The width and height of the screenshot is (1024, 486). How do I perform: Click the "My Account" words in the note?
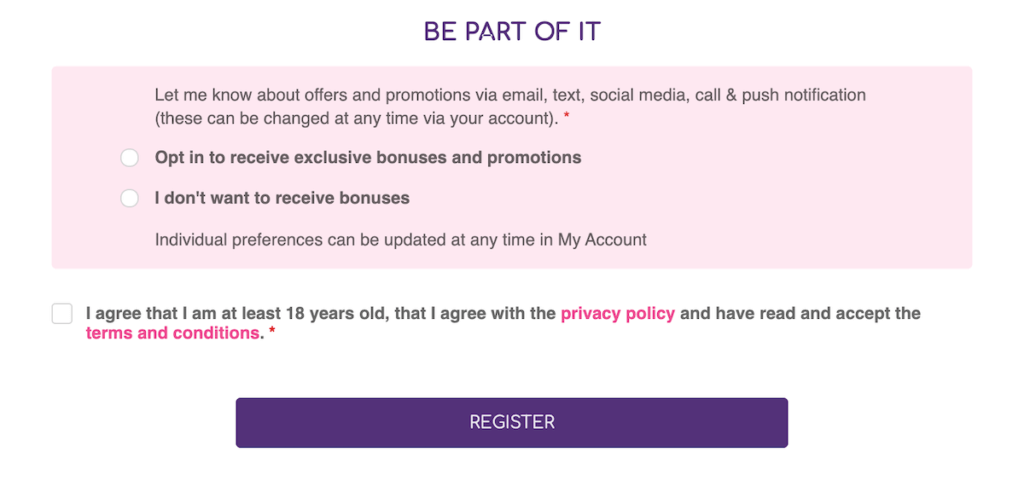pos(602,240)
